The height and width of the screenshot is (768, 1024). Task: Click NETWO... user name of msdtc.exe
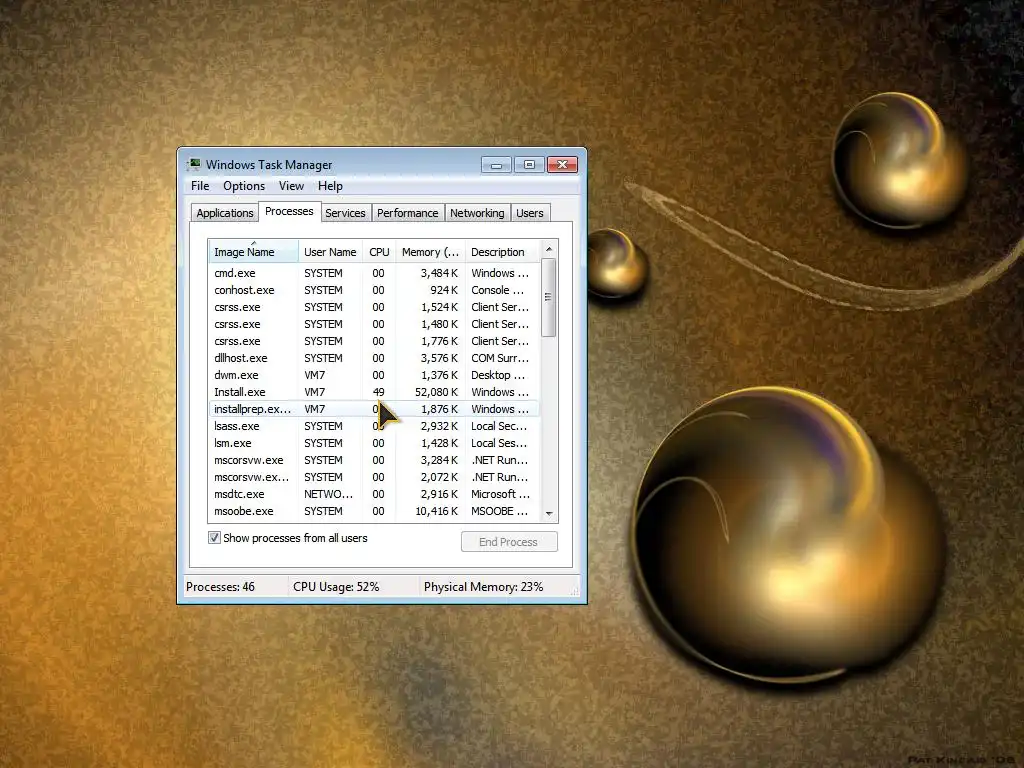pyautogui.click(x=328, y=494)
